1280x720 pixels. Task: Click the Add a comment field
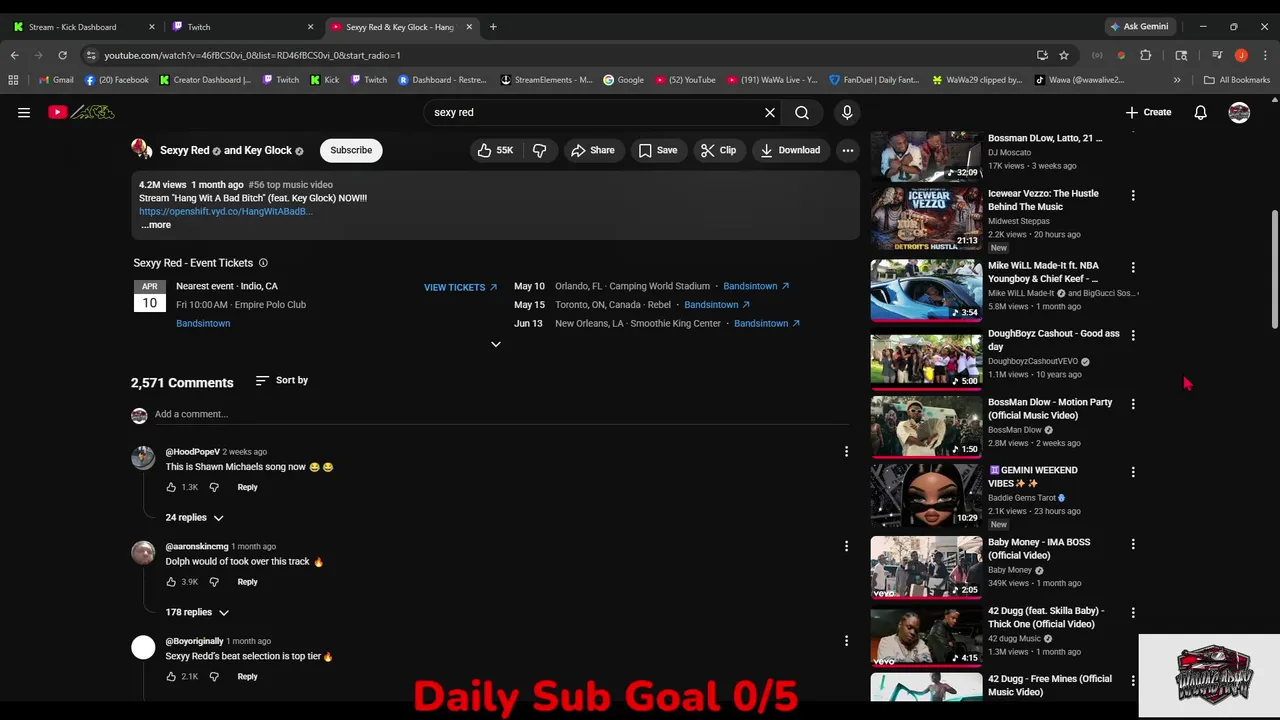(500, 414)
